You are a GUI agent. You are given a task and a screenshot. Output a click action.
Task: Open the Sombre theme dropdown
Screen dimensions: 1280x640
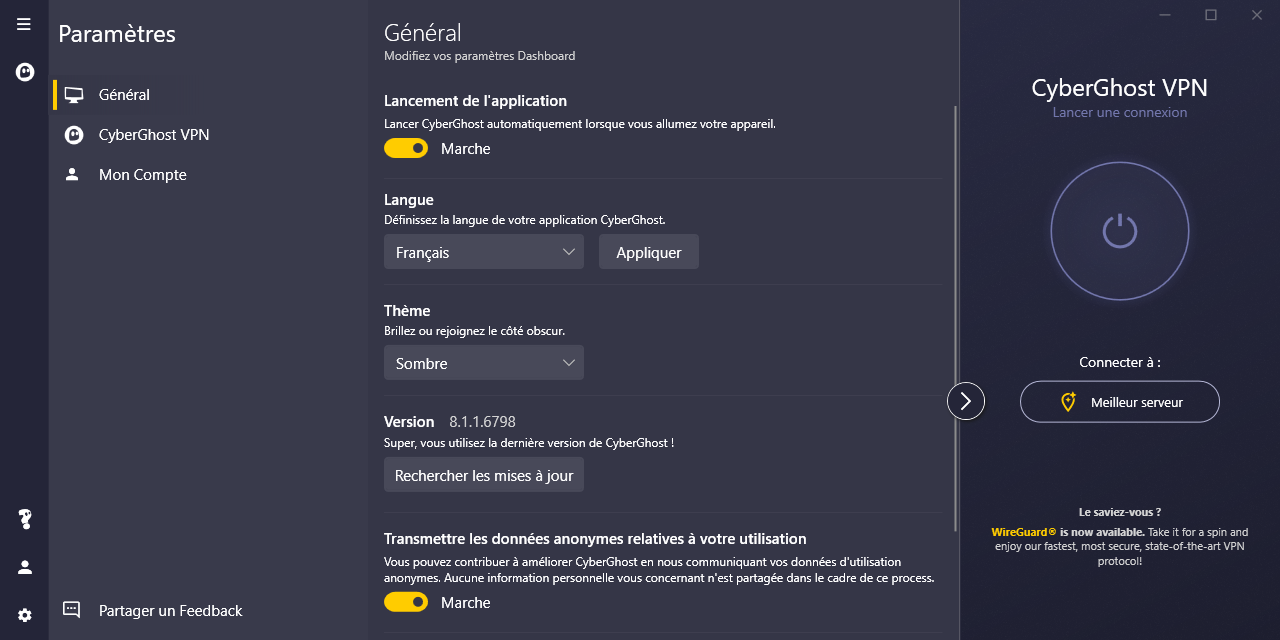[x=484, y=363]
